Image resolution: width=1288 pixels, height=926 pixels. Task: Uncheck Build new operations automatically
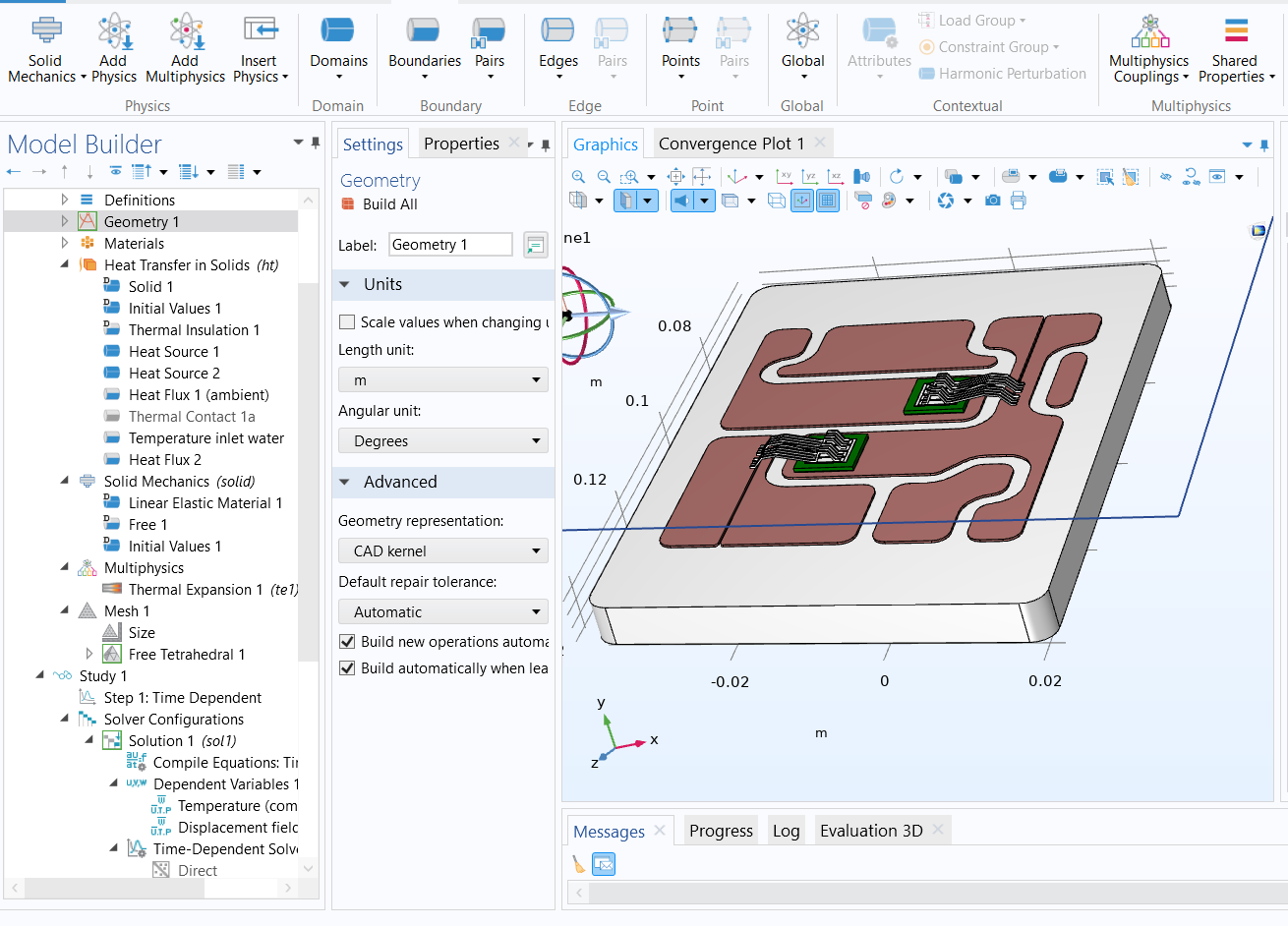[347, 642]
